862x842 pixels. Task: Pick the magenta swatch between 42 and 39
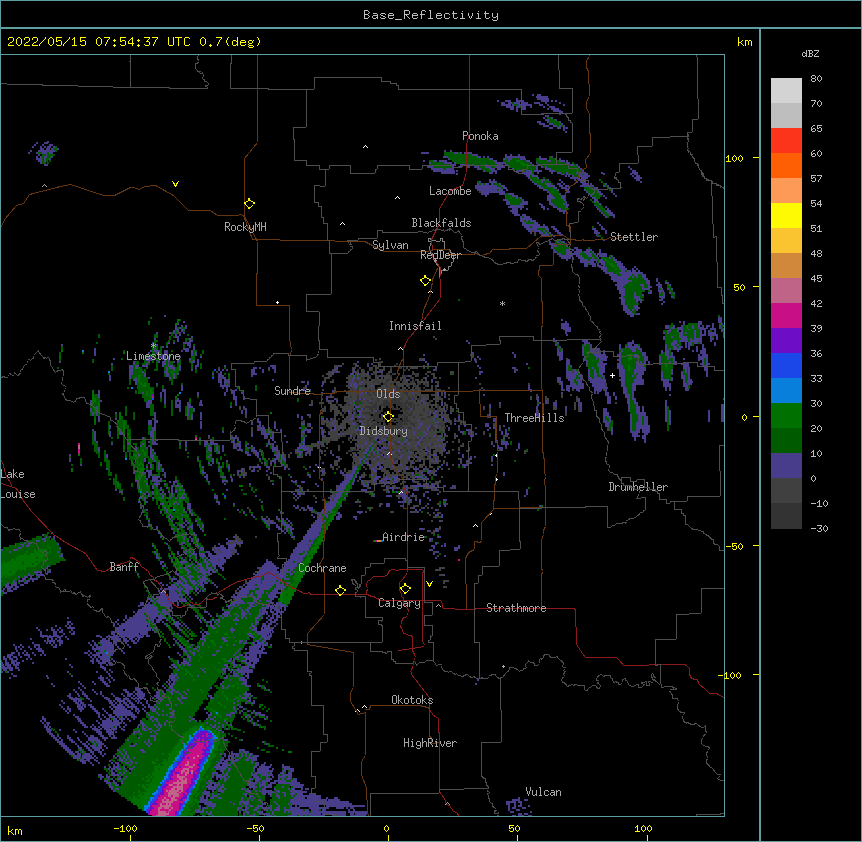pos(786,315)
